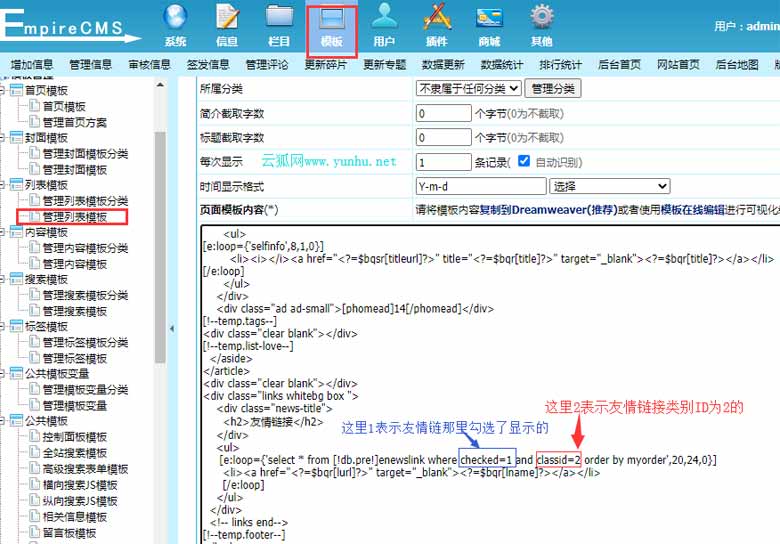Click the Y-m-d time format field

point(481,186)
